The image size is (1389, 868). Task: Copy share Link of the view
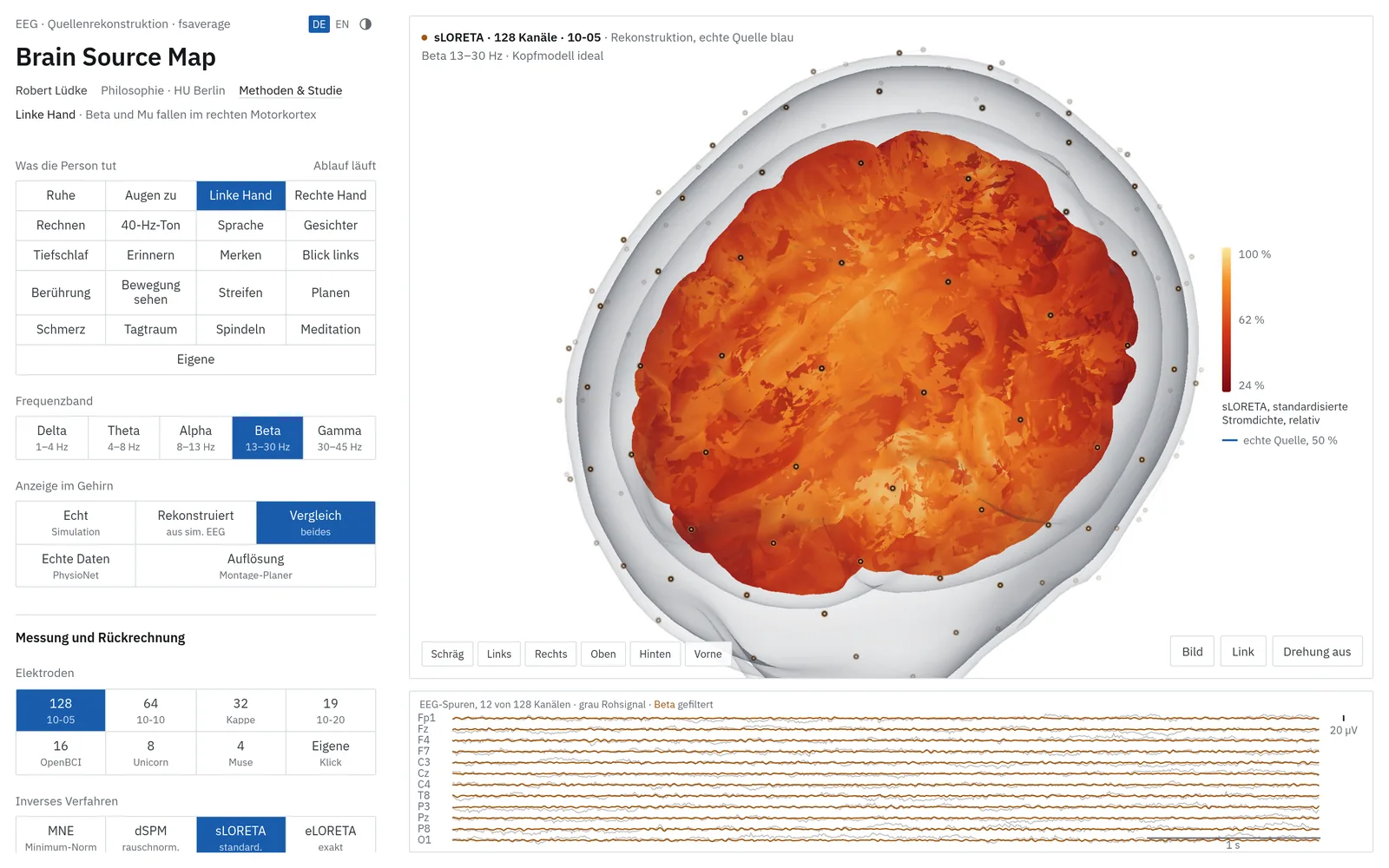point(1243,652)
